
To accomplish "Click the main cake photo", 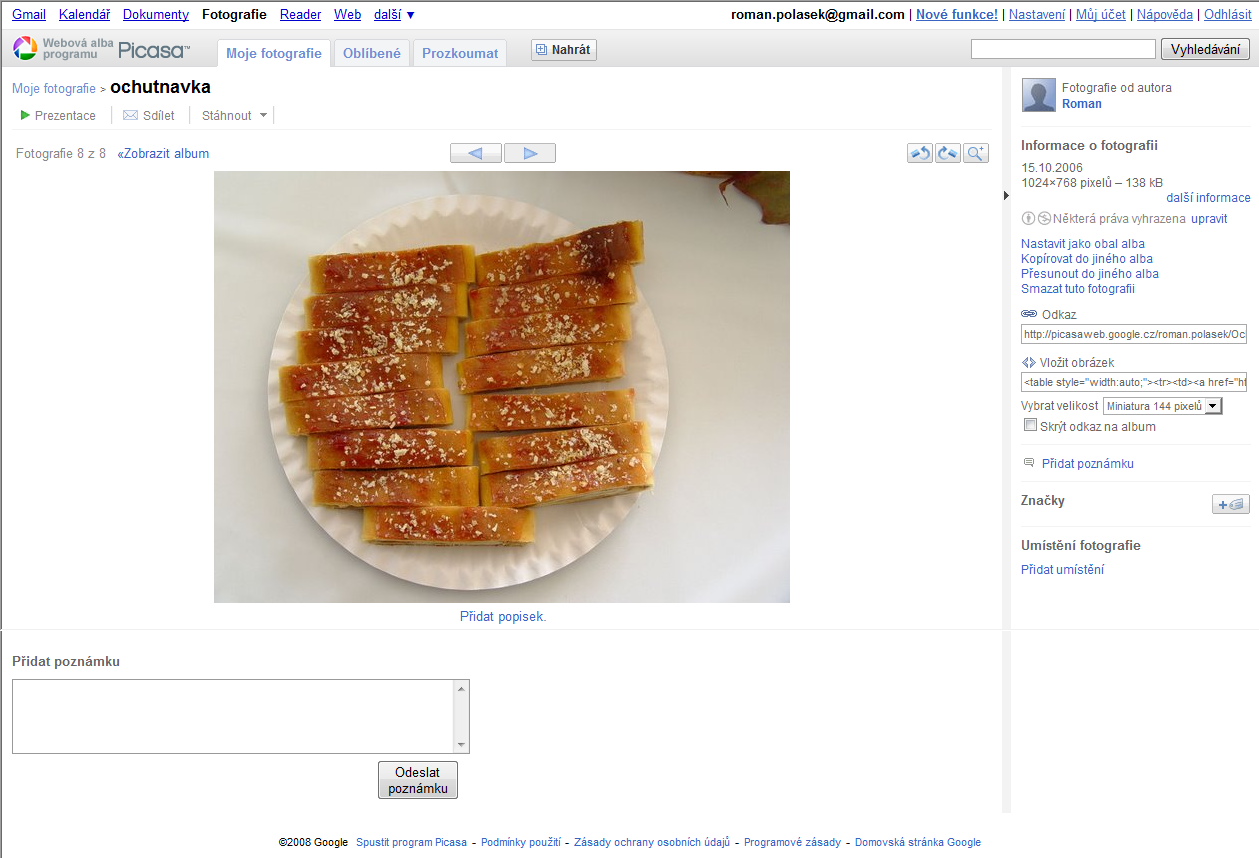I will (x=502, y=387).
